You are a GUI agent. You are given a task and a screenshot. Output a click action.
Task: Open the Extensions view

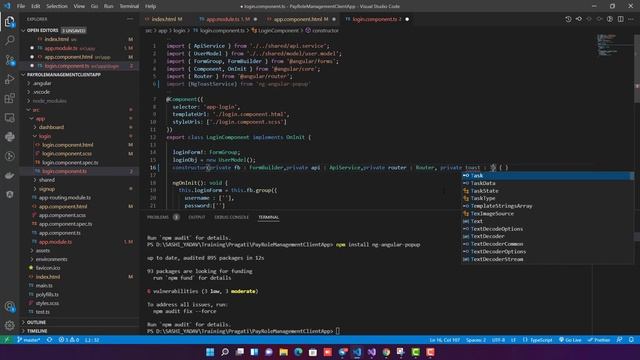pos(9,98)
